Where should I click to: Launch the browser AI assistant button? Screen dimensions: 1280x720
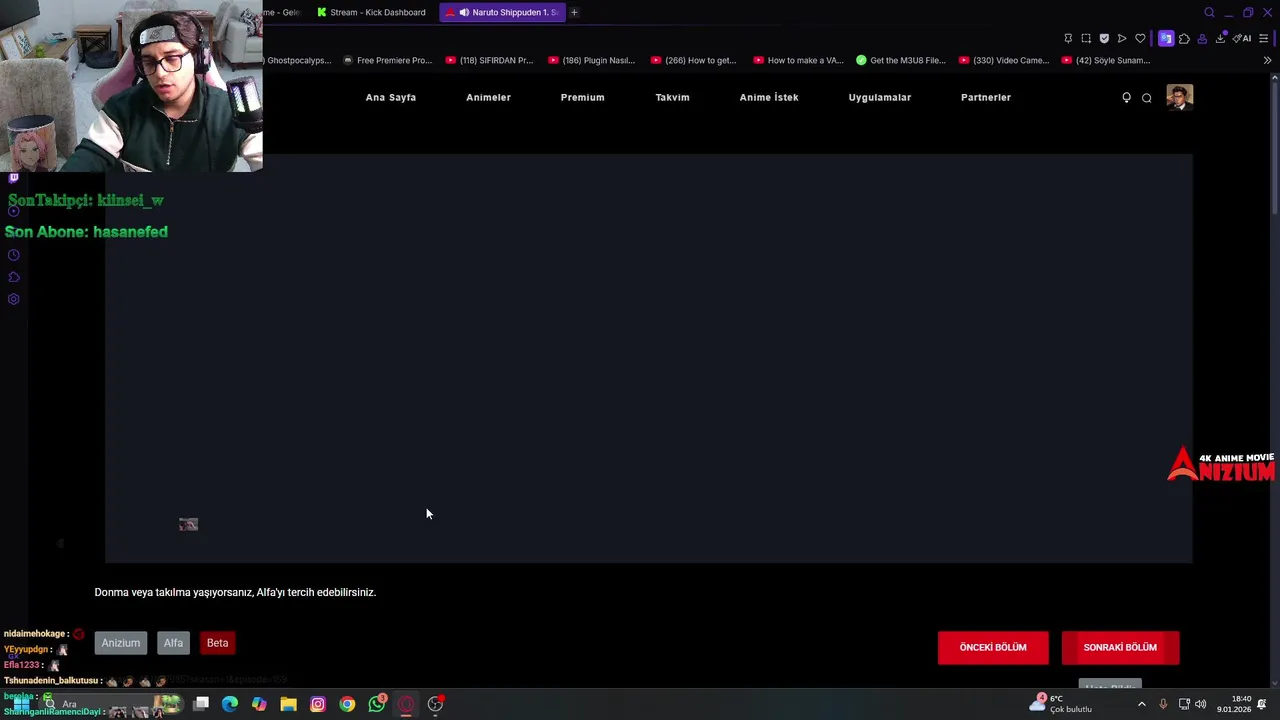(1243, 38)
